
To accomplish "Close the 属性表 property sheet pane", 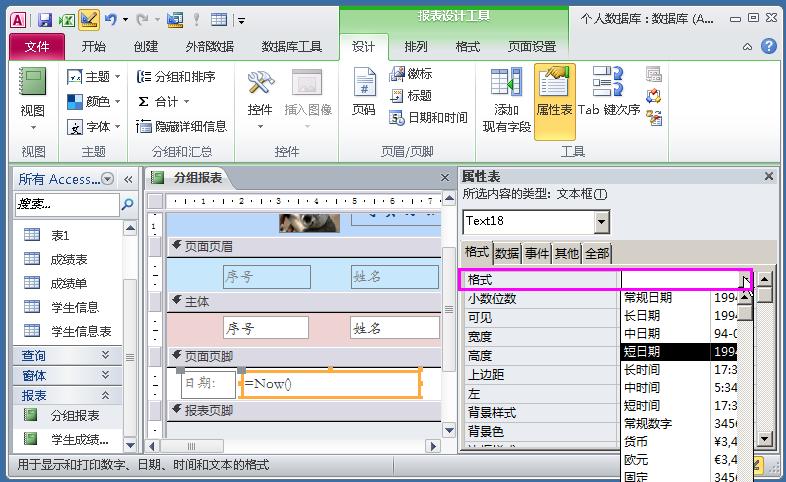I will pyautogui.click(x=768, y=176).
